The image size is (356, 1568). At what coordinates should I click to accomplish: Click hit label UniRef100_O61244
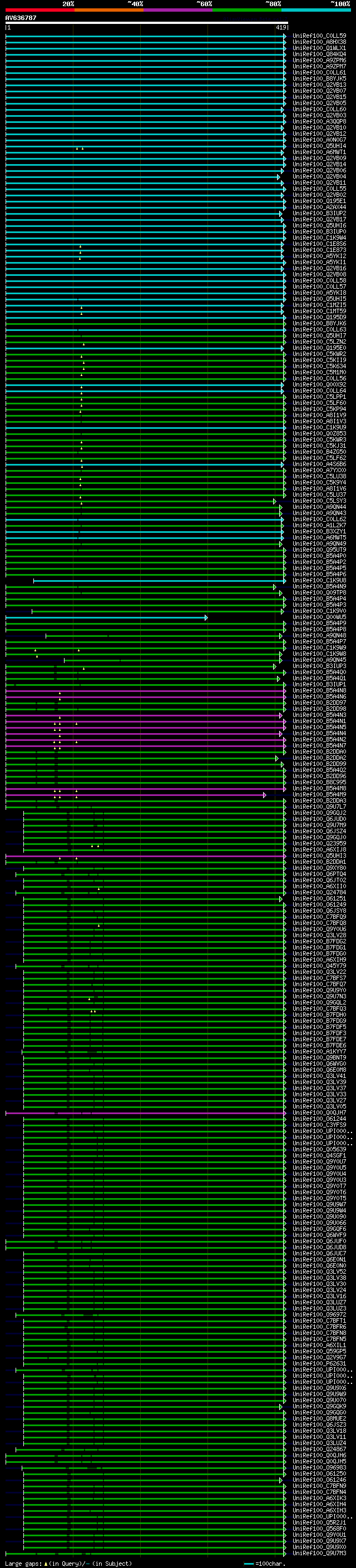coord(319,1119)
